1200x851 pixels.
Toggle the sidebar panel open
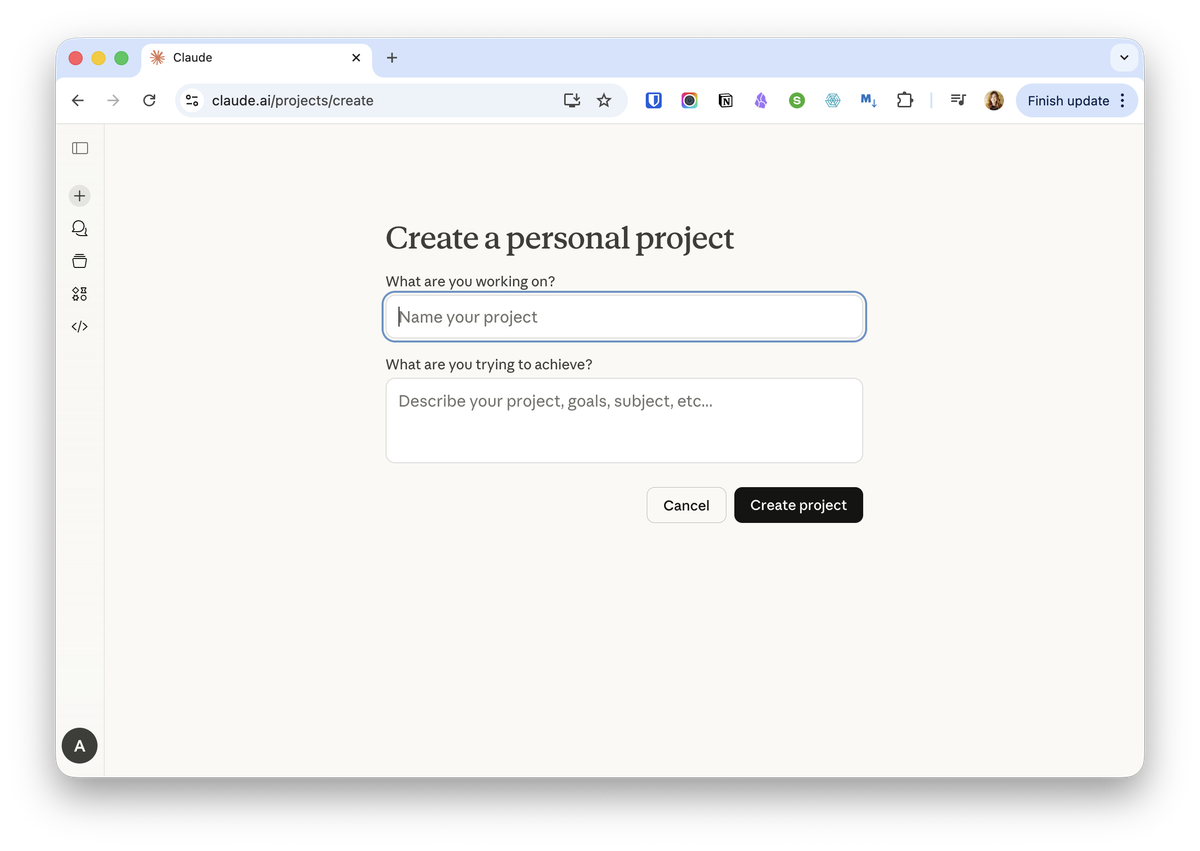click(80, 148)
